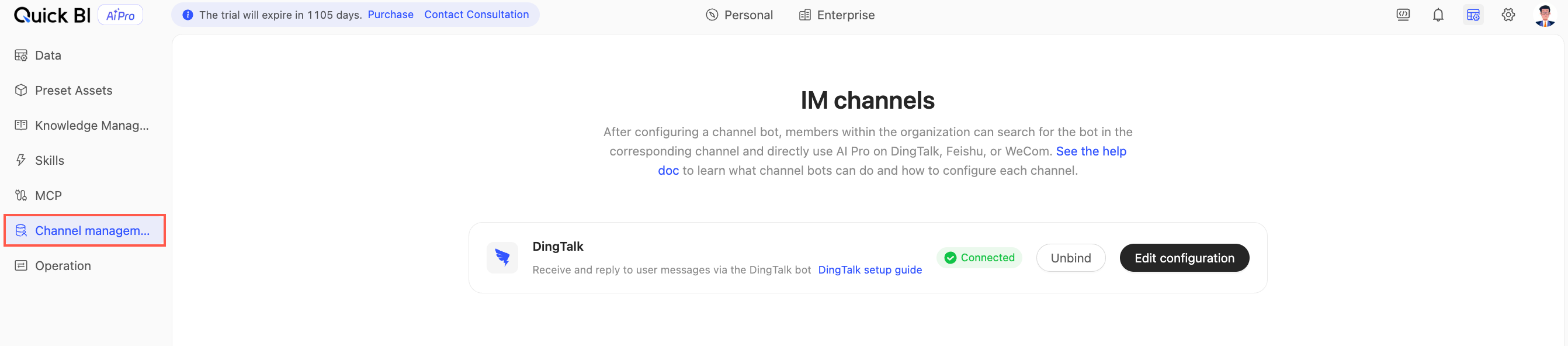Click the Personal clock icon
This screenshot has width=1568, height=346.
tap(712, 15)
